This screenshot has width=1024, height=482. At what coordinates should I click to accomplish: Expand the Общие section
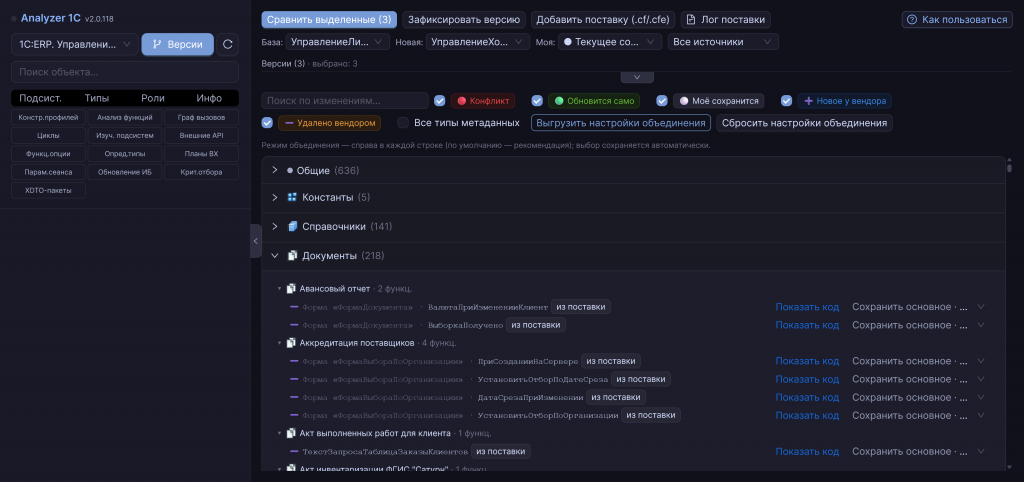[x=275, y=170]
